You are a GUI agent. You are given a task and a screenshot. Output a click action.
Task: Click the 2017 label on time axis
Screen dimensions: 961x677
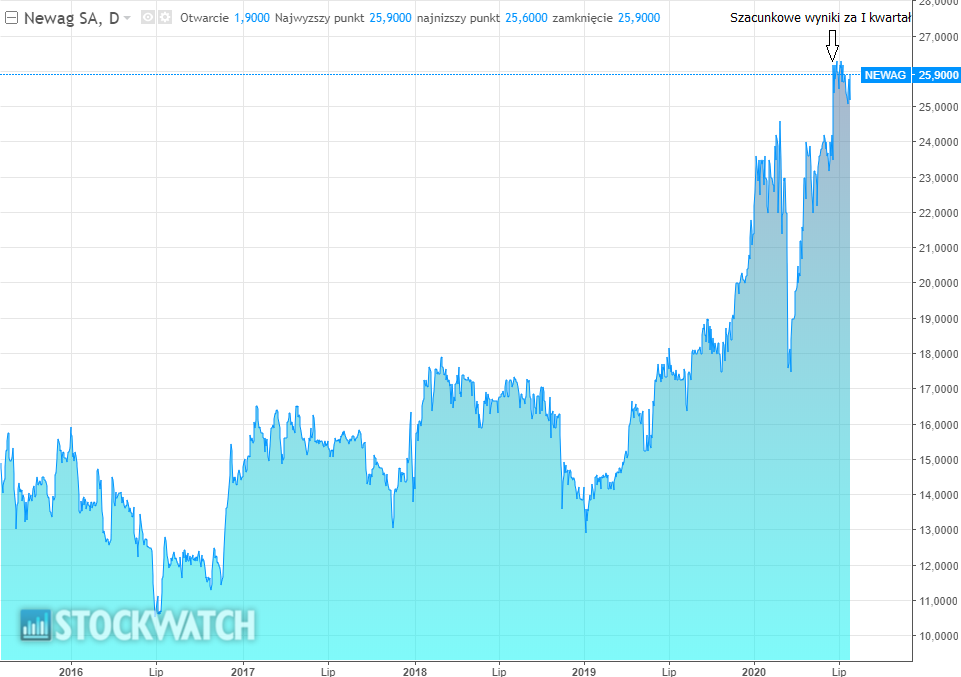(x=243, y=671)
